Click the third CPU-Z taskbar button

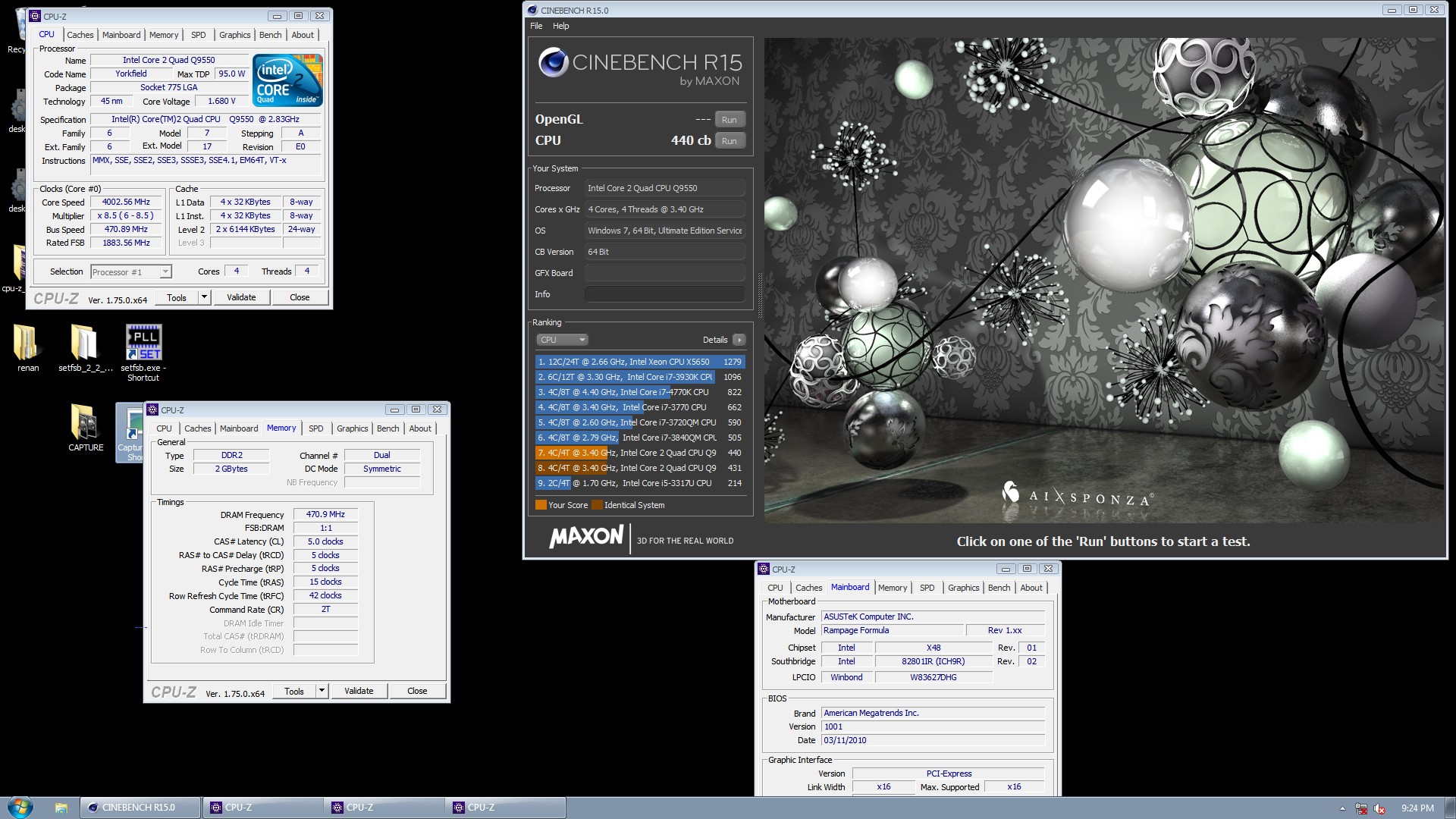pyautogui.click(x=504, y=808)
